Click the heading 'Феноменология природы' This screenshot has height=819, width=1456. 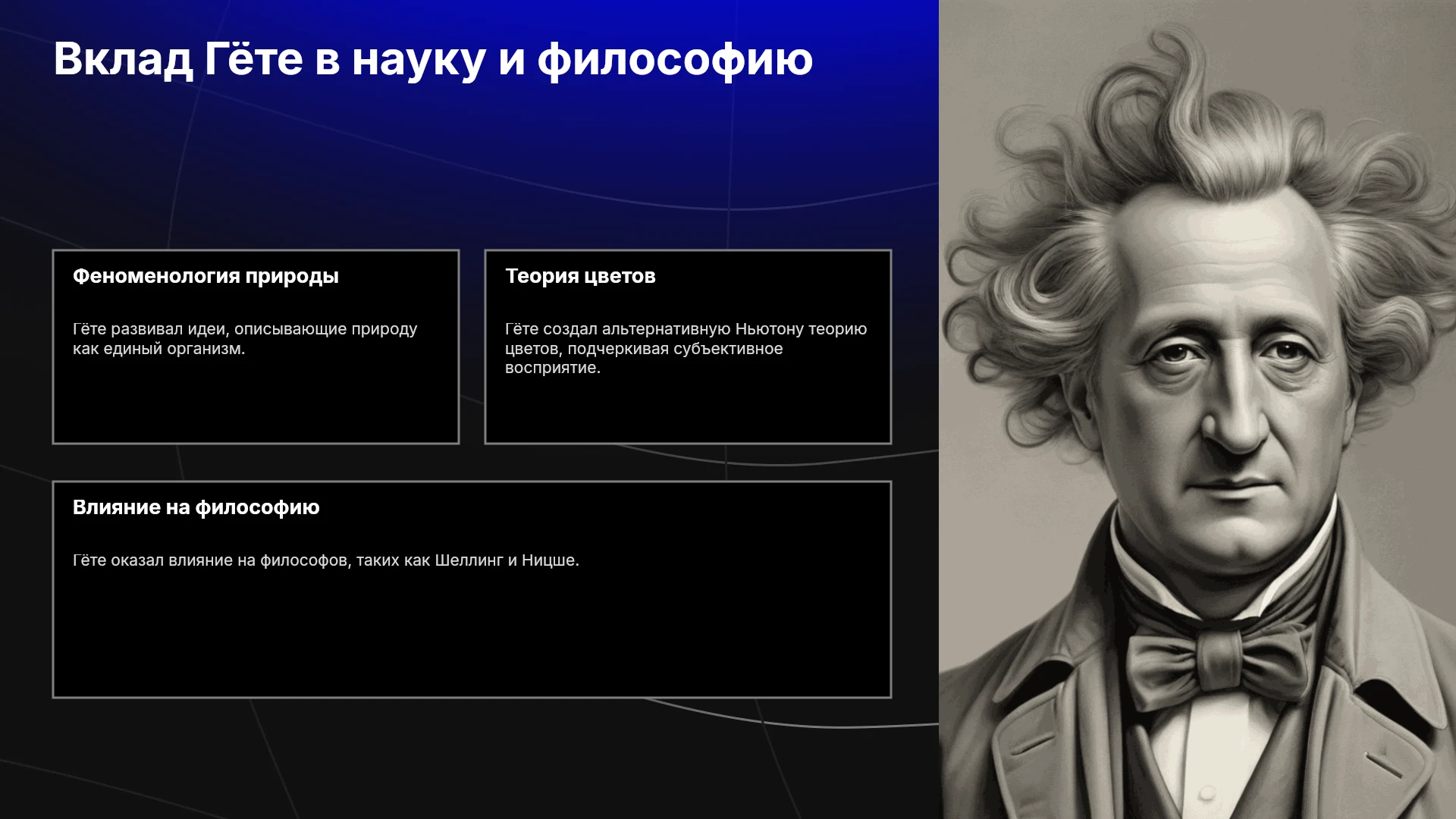(x=206, y=276)
